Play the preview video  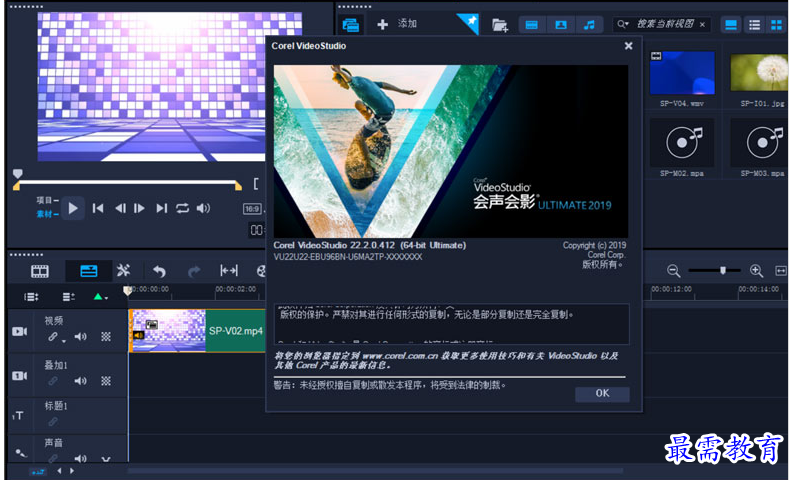(73, 208)
